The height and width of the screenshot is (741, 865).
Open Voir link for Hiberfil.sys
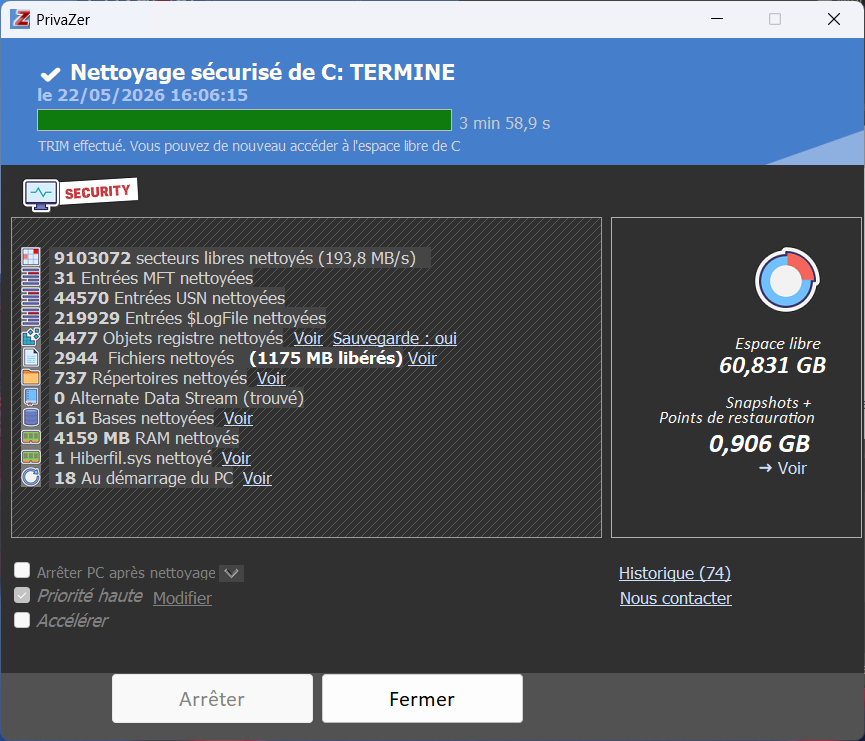point(236,458)
